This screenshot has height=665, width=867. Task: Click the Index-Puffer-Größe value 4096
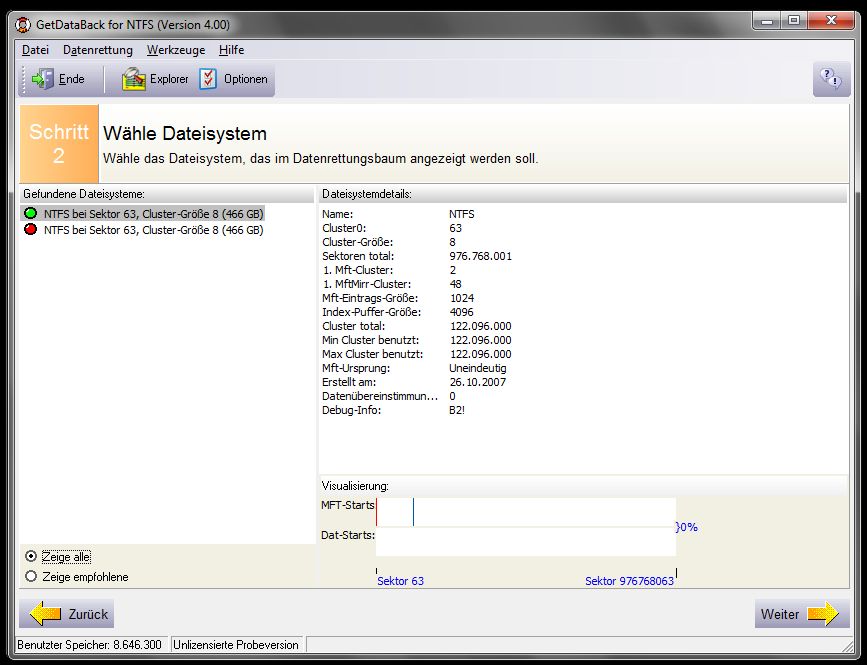pos(462,312)
